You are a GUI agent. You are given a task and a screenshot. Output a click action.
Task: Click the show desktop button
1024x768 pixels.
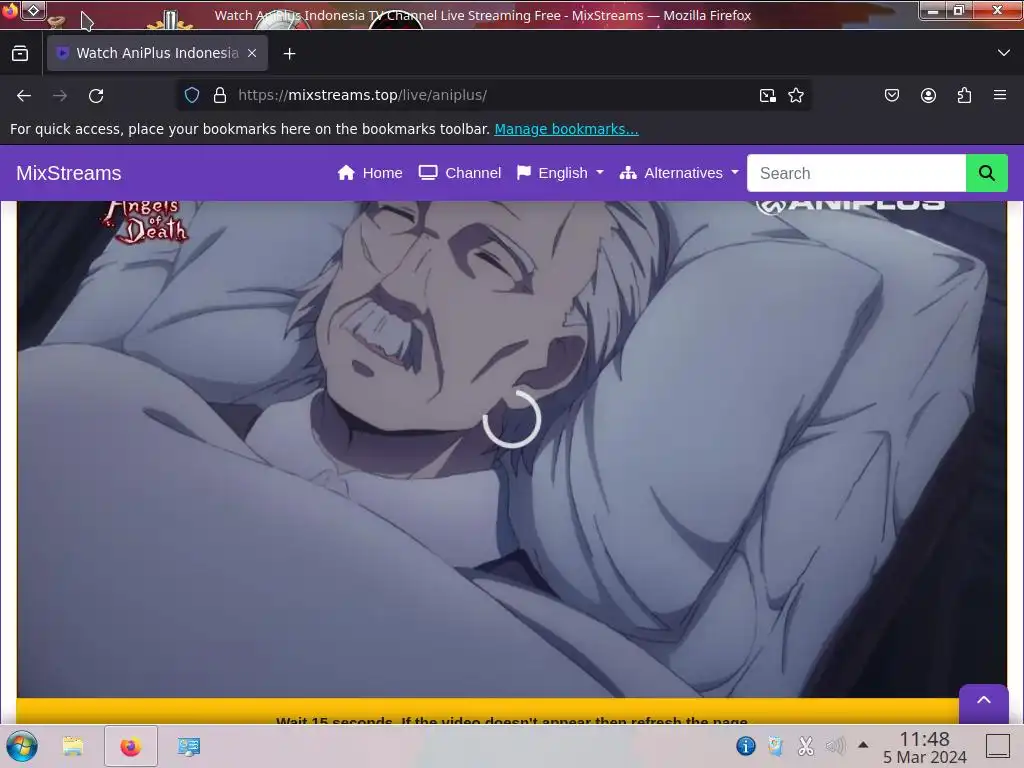coord(998,746)
